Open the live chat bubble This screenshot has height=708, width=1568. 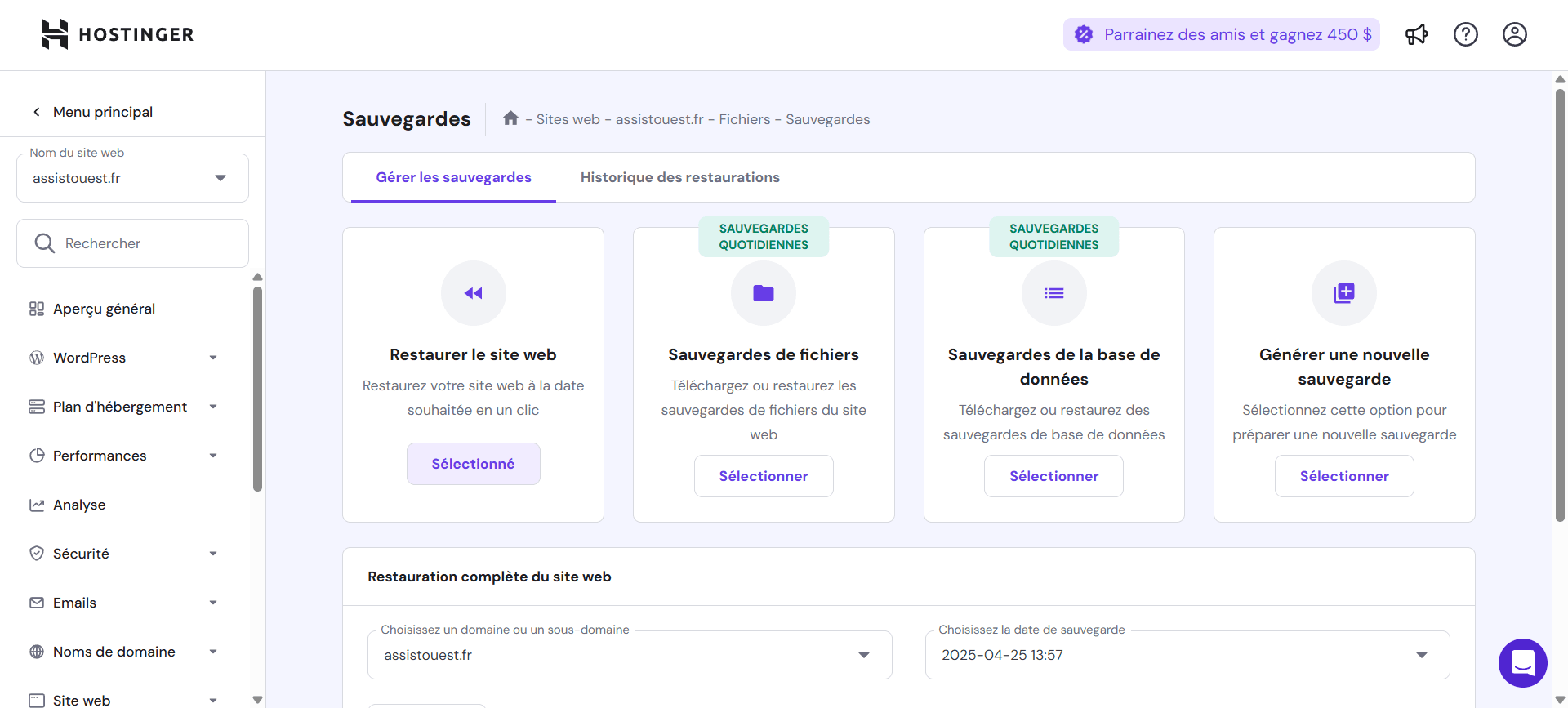pos(1522,662)
